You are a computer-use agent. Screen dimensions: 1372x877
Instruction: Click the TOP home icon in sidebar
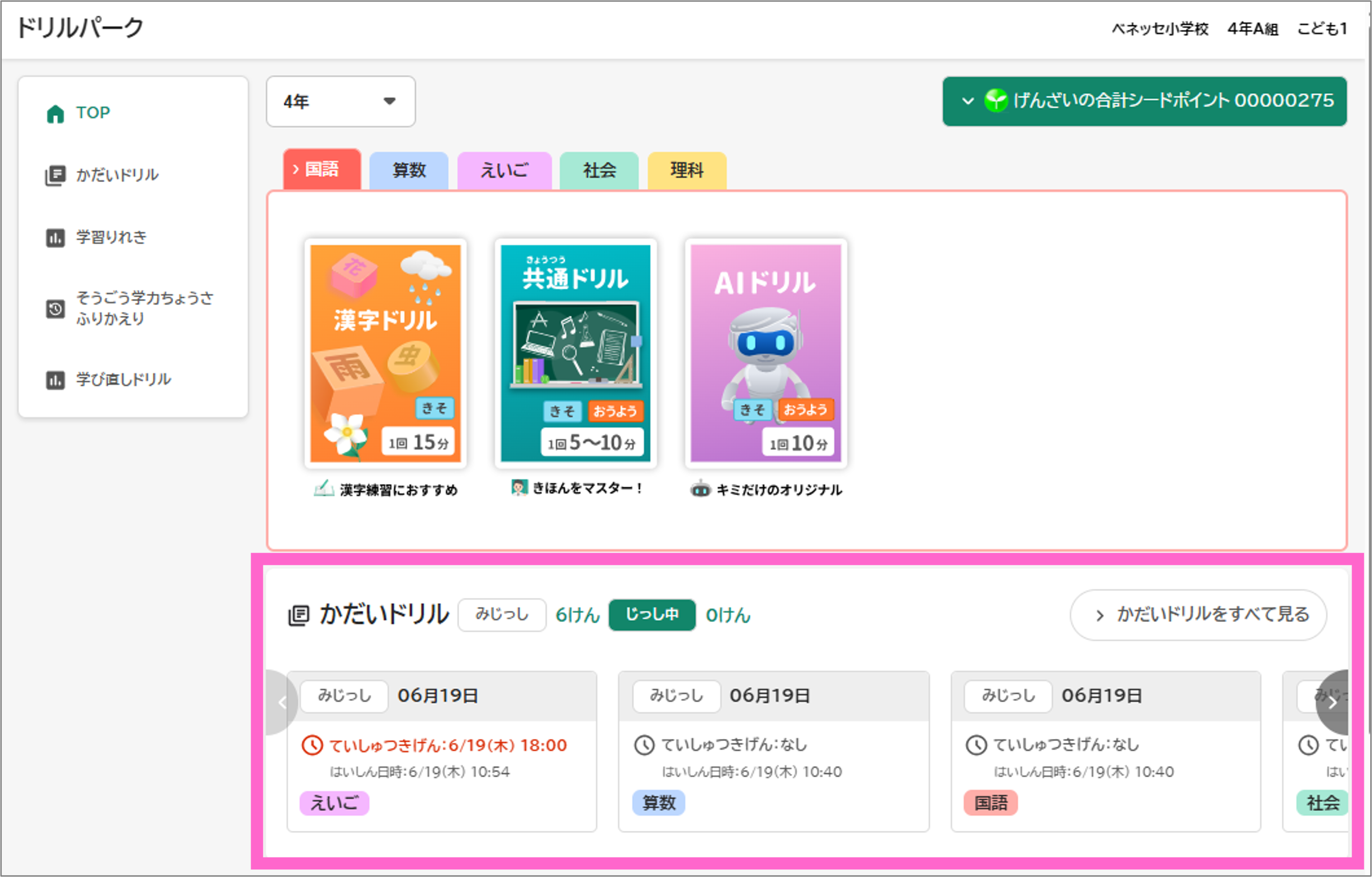click(x=55, y=113)
